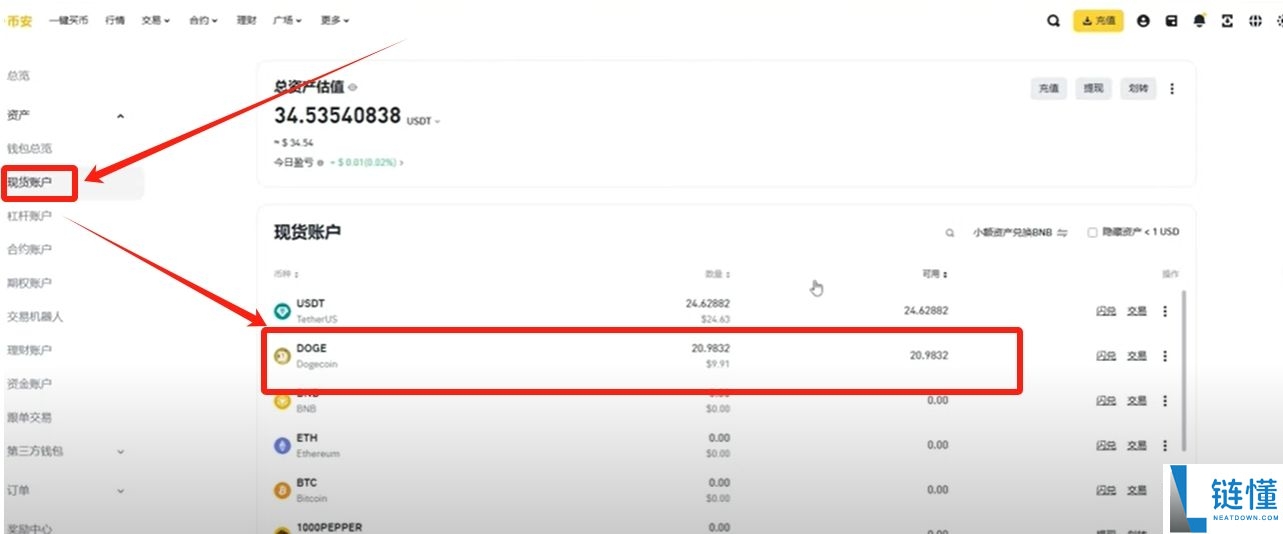This screenshot has width=1283, height=534.
Task: Click the USDT coin icon
Action: click(282, 311)
